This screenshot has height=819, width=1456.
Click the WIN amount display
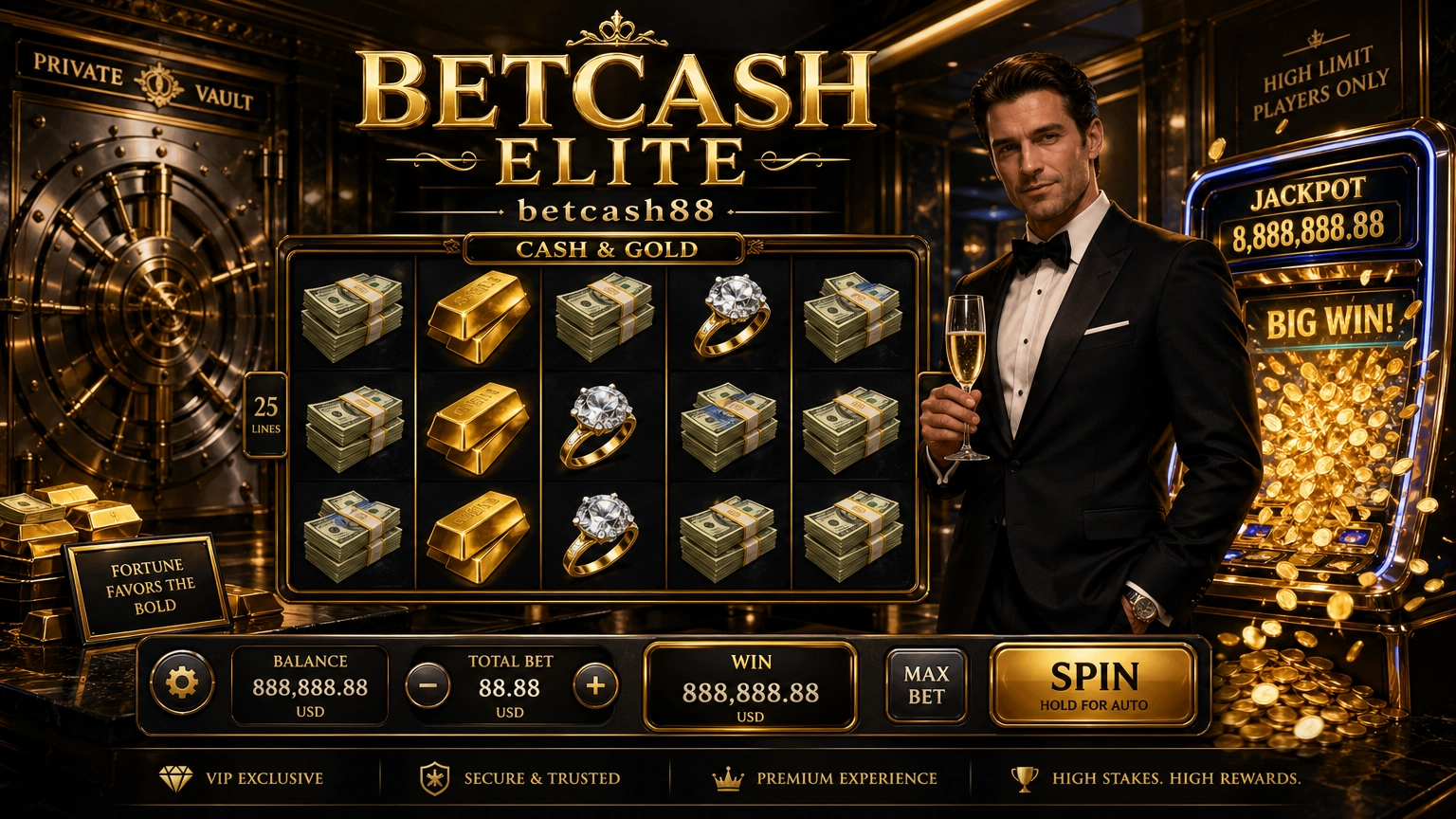(x=750, y=686)
